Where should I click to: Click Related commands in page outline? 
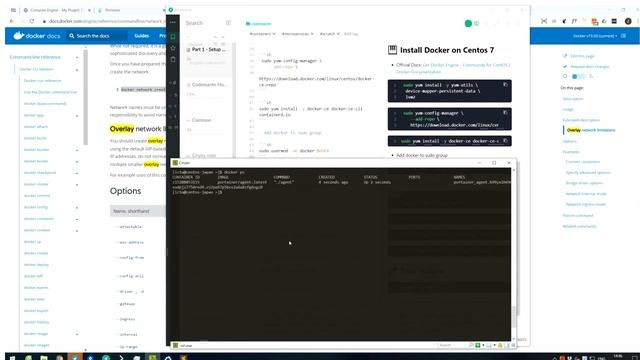[579, 226]
